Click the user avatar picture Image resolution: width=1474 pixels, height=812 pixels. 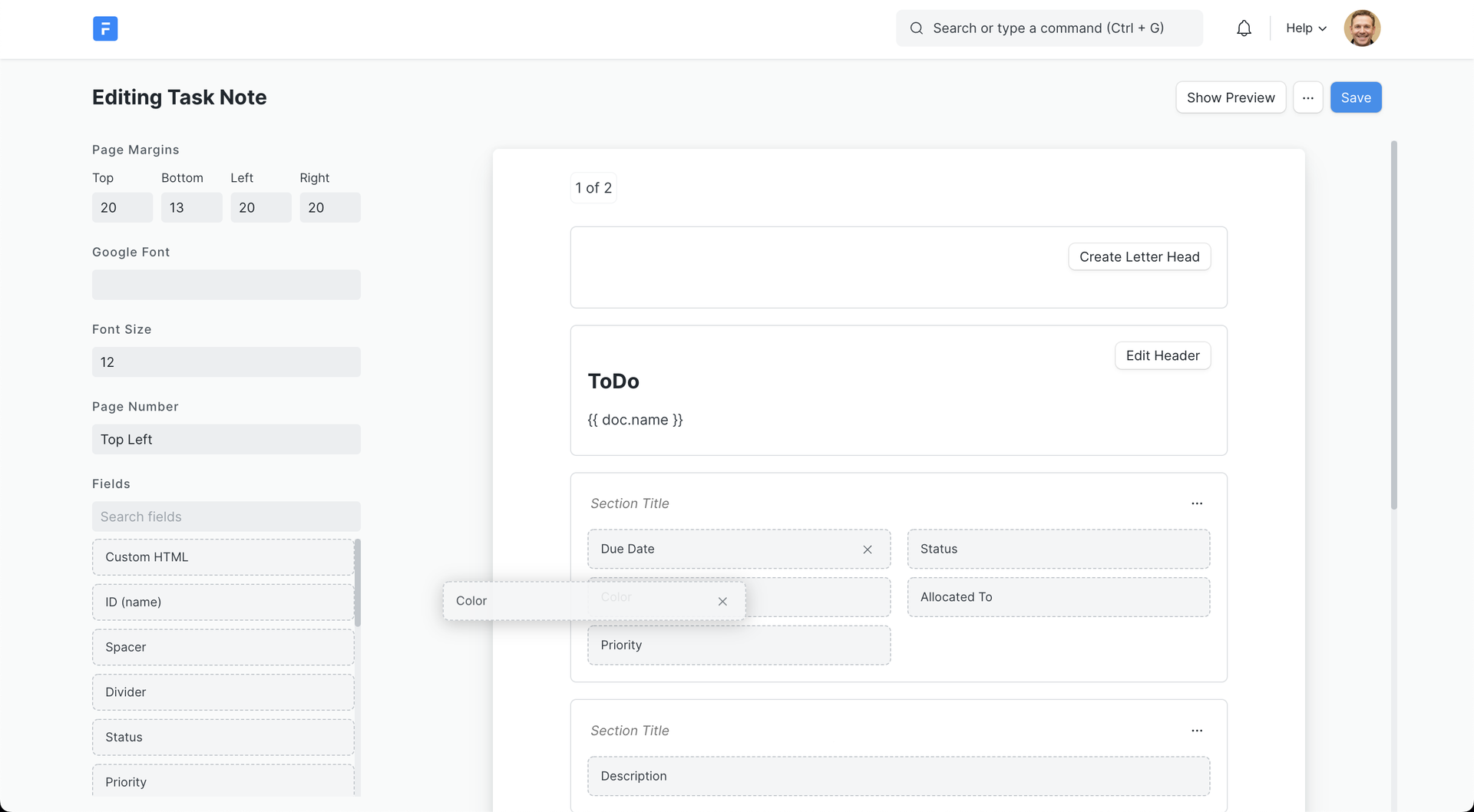(1362, 28)
